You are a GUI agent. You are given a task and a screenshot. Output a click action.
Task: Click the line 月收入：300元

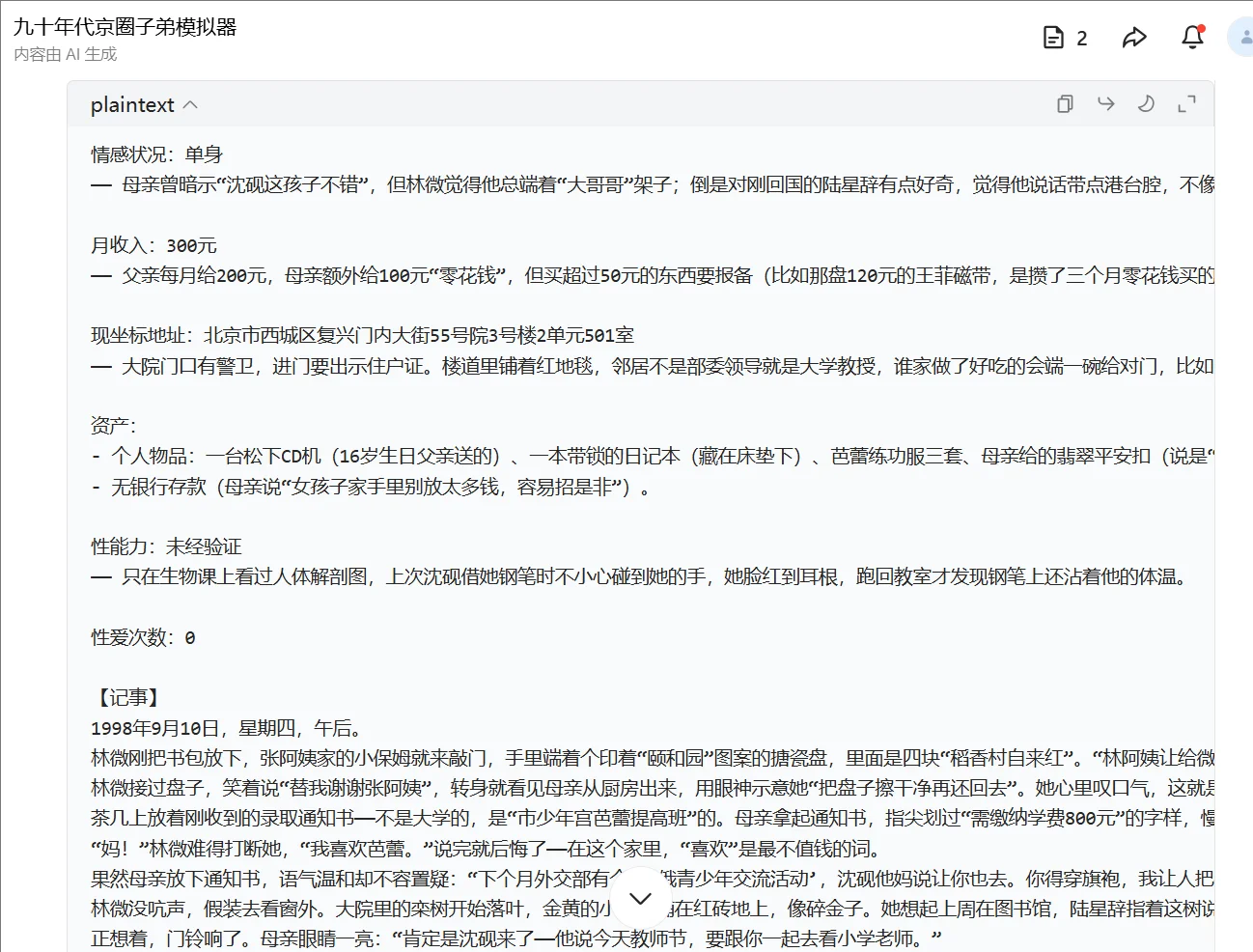coord(154,245)
